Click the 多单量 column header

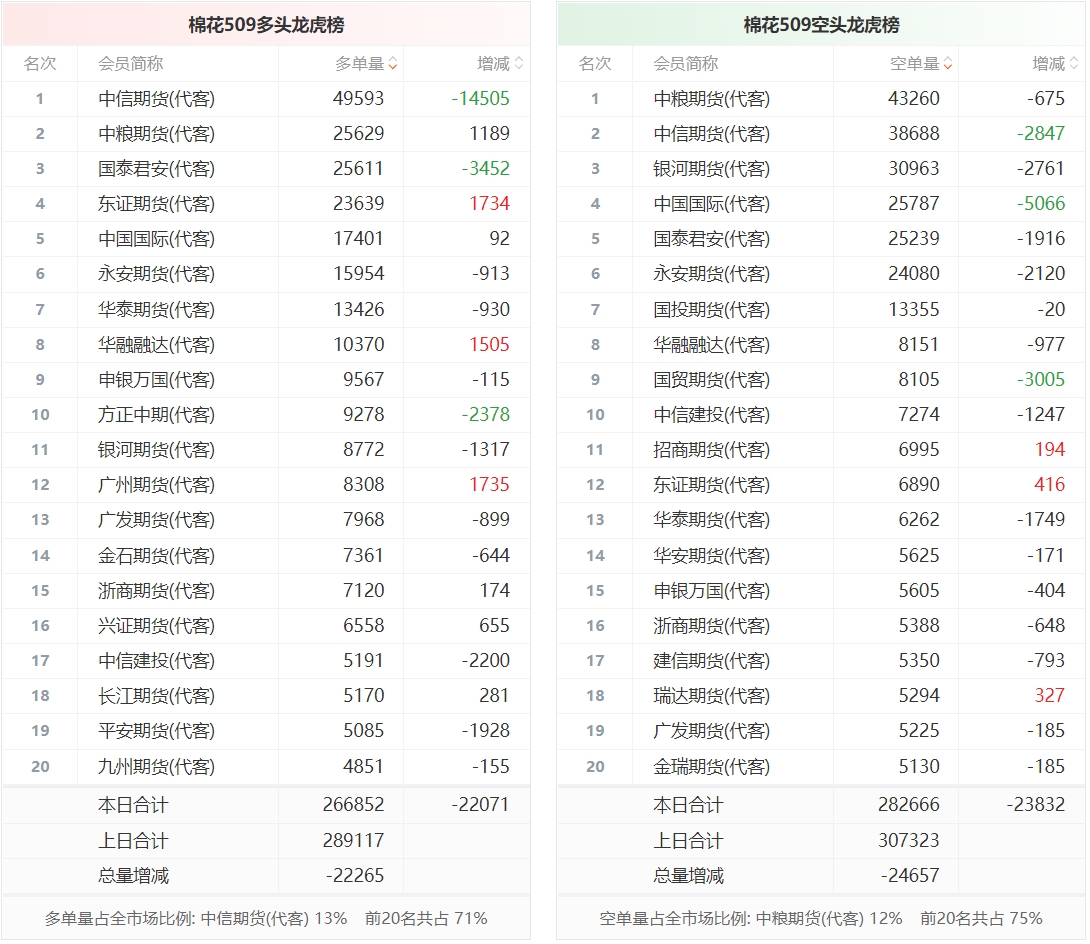coord(359,64)
